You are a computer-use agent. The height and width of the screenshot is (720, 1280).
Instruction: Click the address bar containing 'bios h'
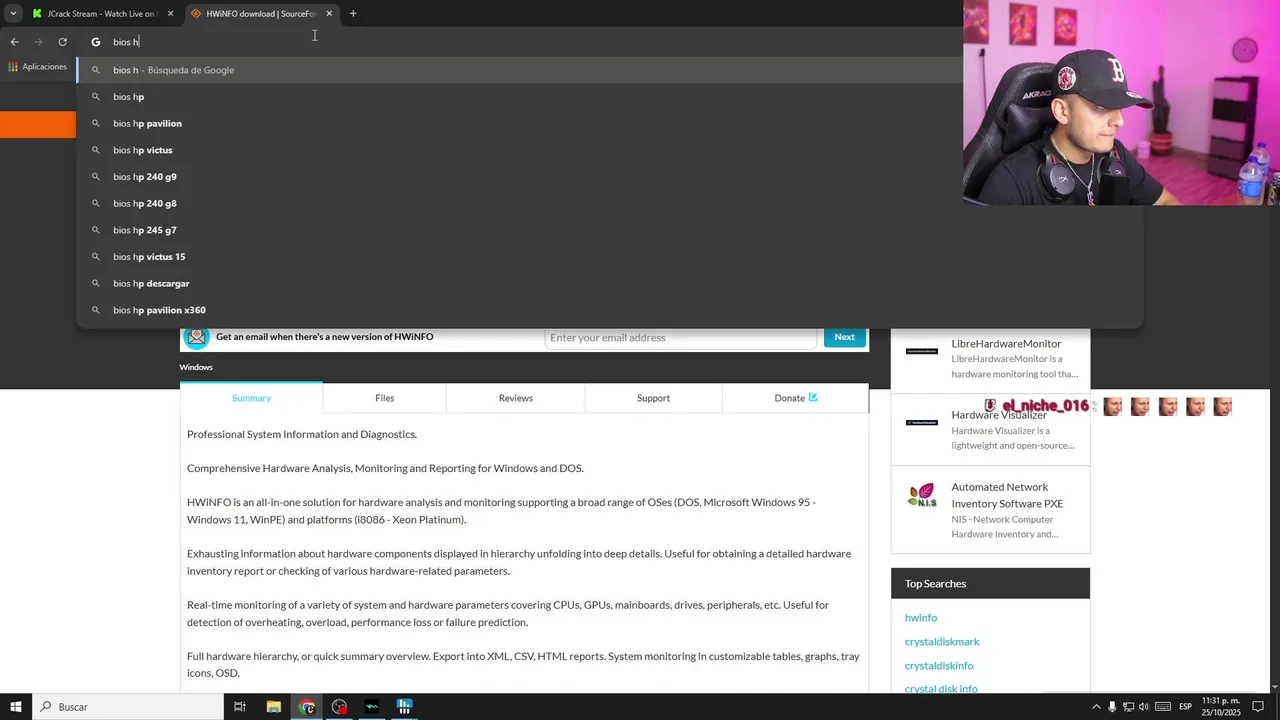520,42
